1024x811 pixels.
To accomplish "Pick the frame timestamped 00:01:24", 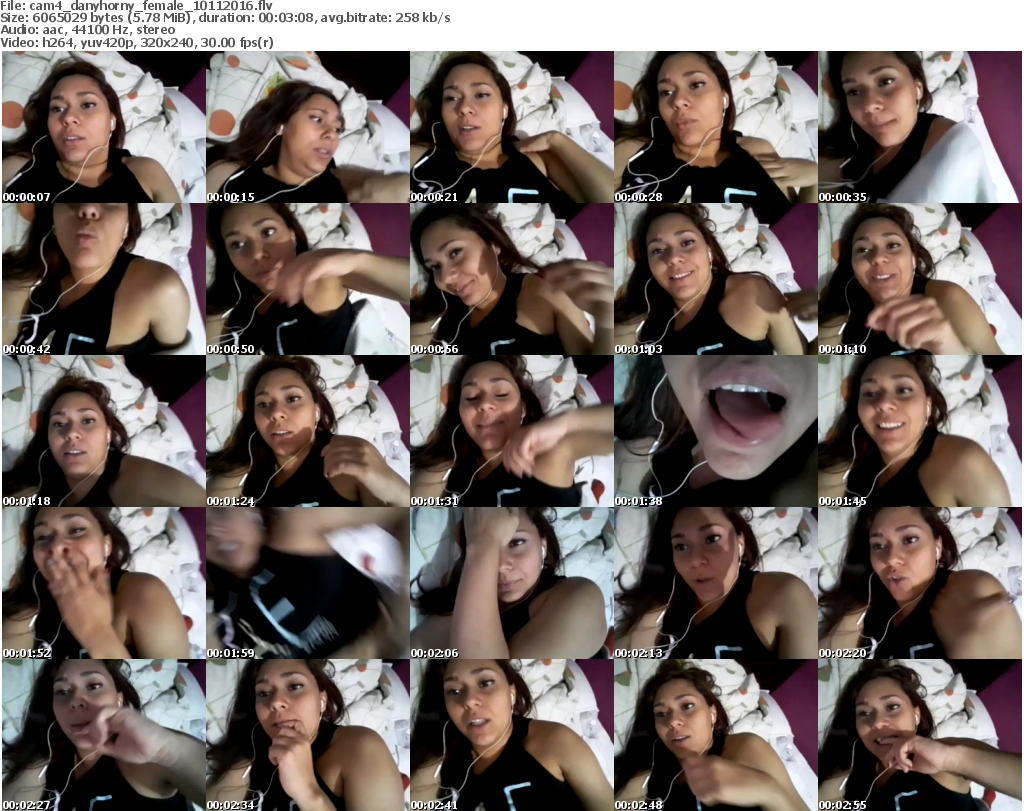I will coord(308,431).
